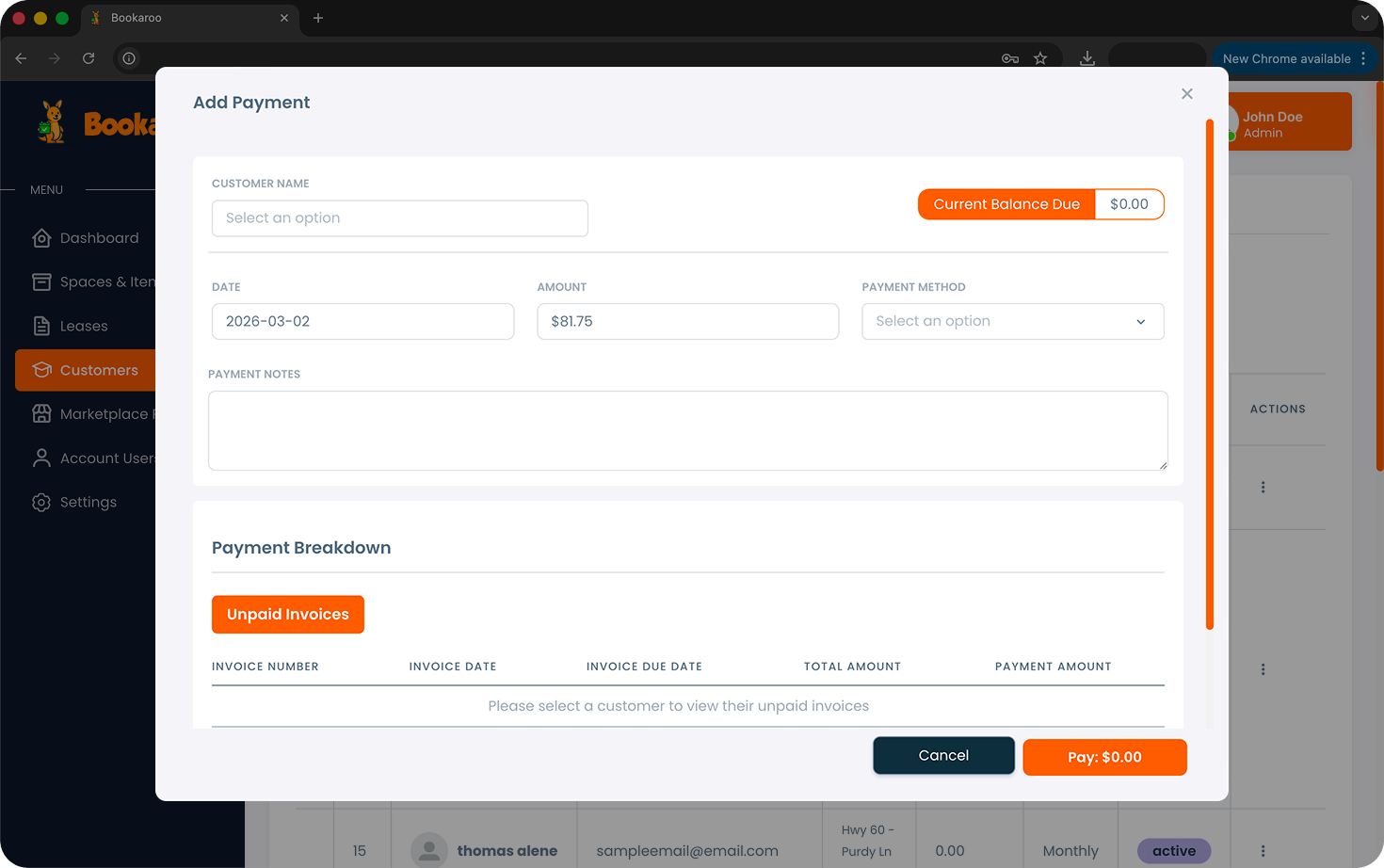Focus the Amount input field
1384x868 pixels.
coord(687,321)
